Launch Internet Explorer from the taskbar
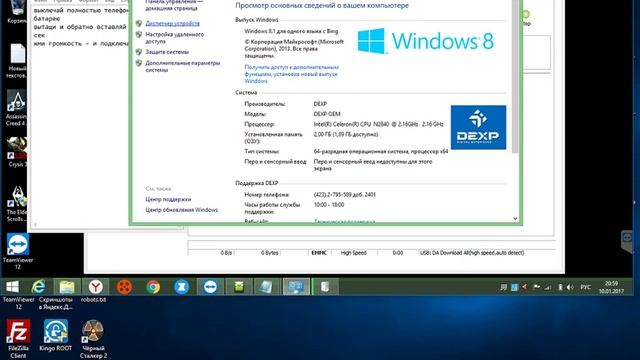This screenshot has width=640, height=360. pyautogui.click(x=39, y=287)
